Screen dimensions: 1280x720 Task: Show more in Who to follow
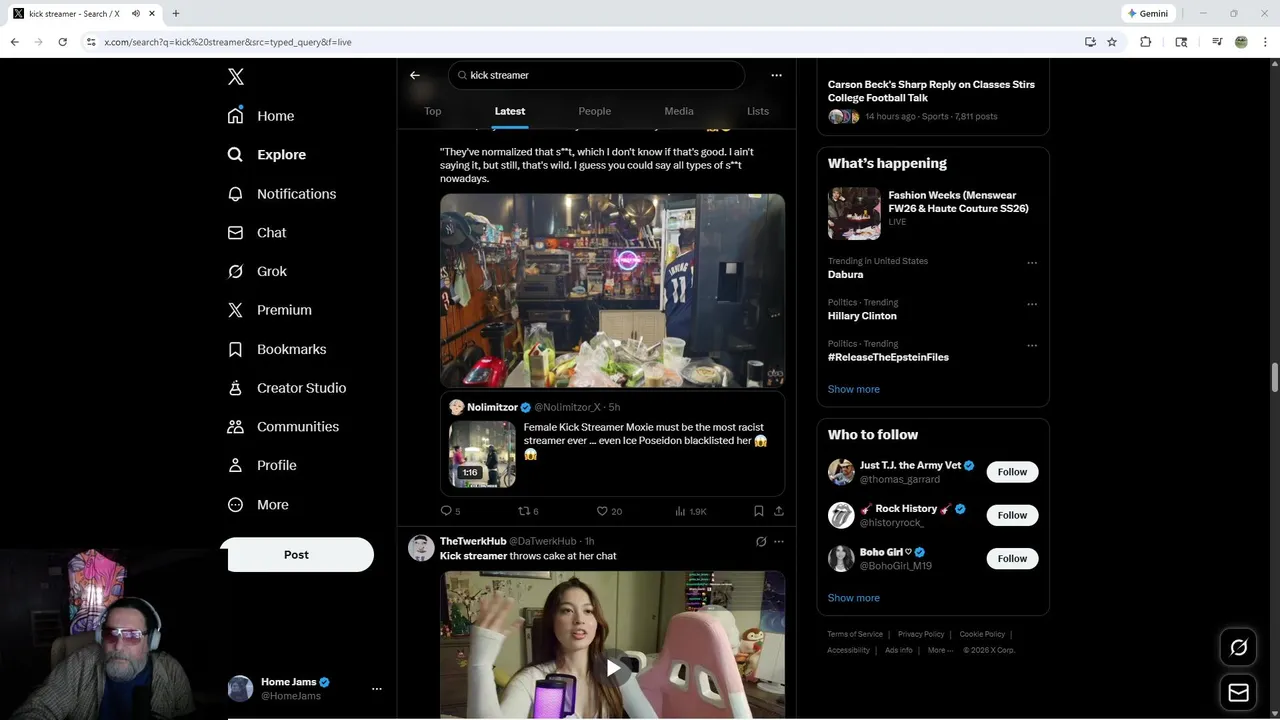point(854,598)
